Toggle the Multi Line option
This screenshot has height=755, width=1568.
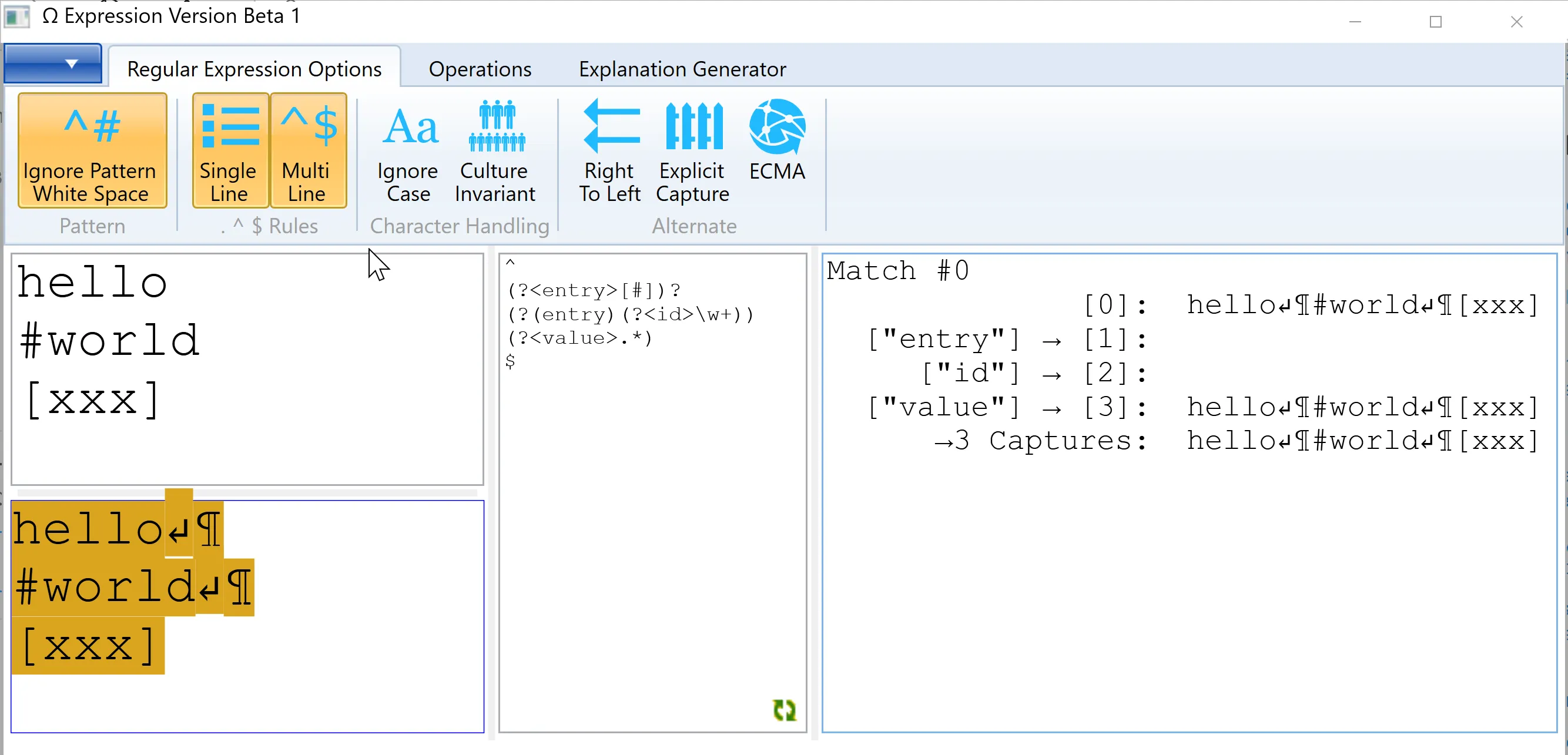(x=307, y=150)
